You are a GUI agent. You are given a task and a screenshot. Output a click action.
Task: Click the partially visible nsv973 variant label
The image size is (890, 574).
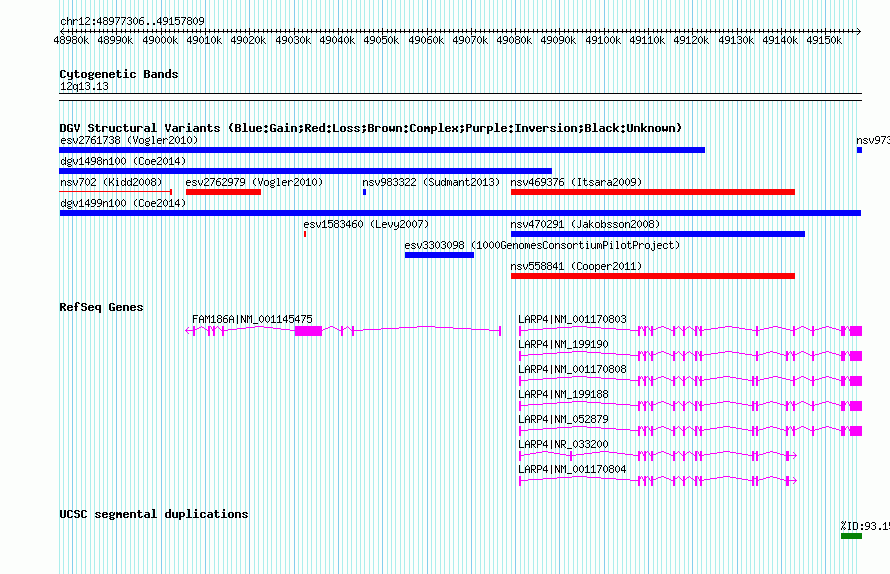coord(873,140)
